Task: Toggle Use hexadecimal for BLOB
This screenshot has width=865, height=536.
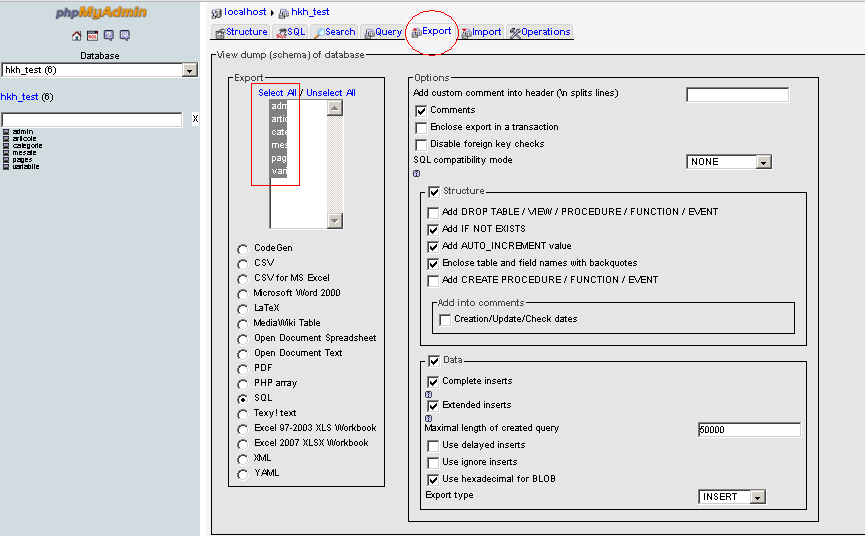Action: tap(433, 480)
